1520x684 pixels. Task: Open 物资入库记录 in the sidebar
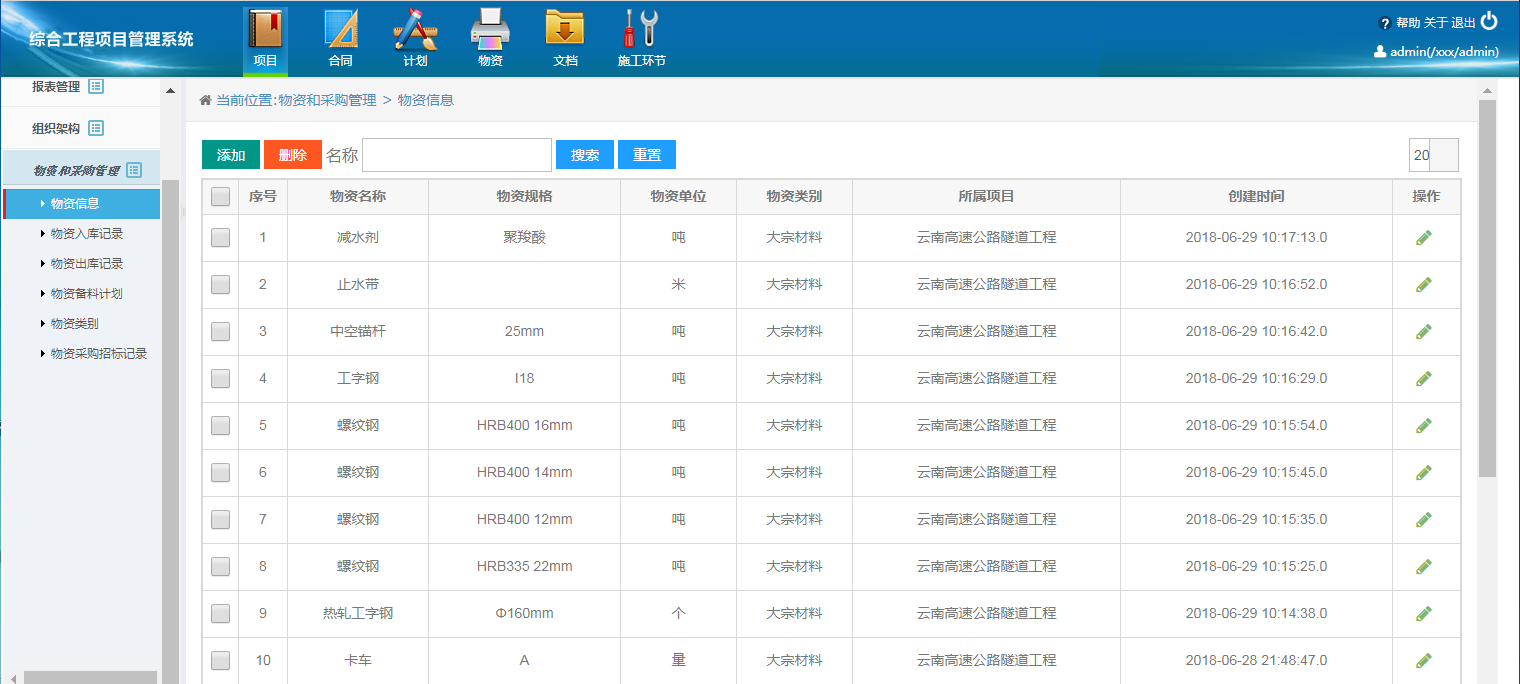tap(87, 234)
